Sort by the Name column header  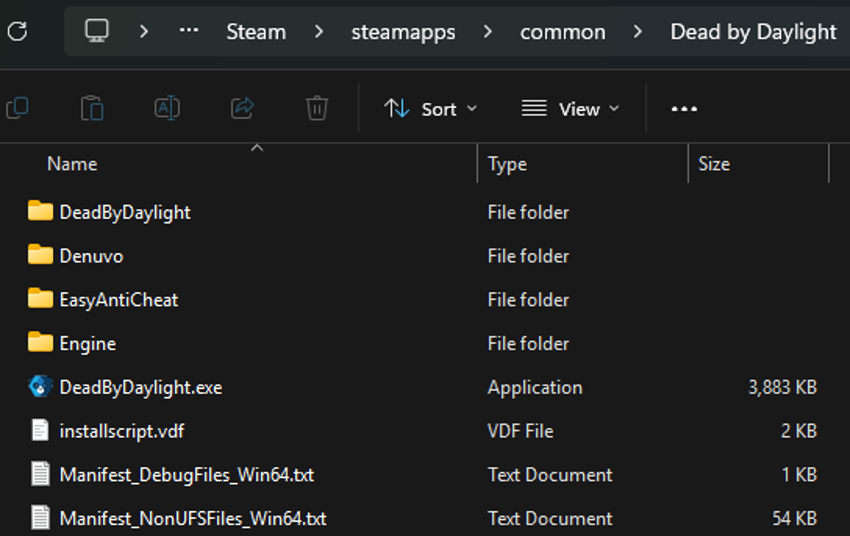pyautogui.click(x=72, y=164)
